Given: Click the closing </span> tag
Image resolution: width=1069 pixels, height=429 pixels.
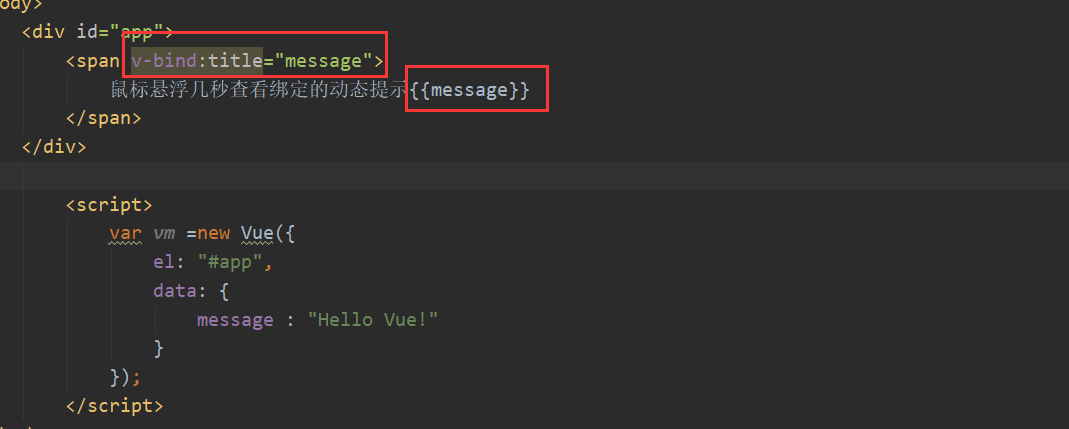Looking at the screenshot, I should click(104, 119).
